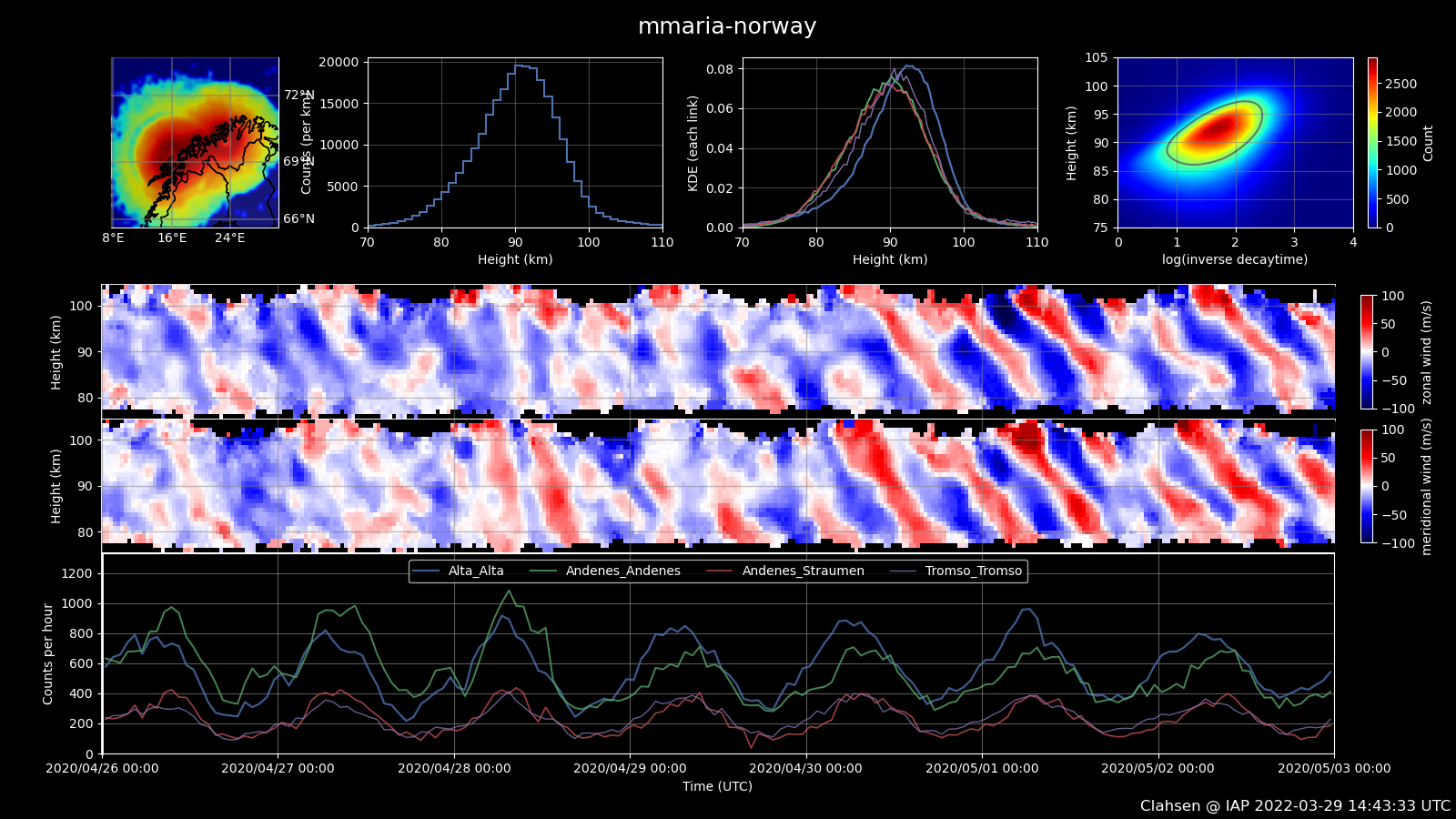Click the '2020/04/29 00:00' time tick
This screenshot has height=819, width=1456.
pos(630,768)
